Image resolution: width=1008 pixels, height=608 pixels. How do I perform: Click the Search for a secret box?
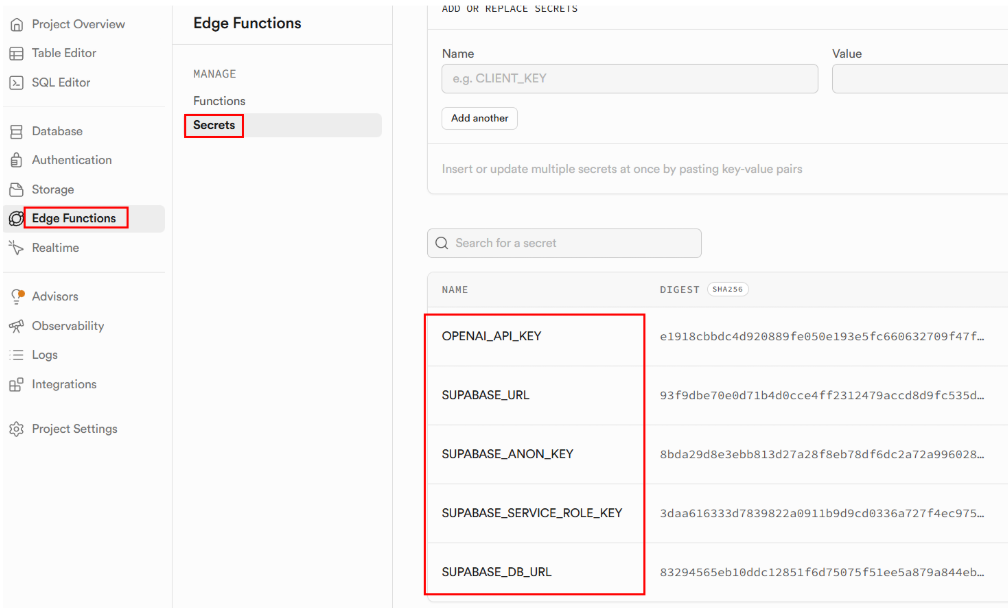(564, 243)
